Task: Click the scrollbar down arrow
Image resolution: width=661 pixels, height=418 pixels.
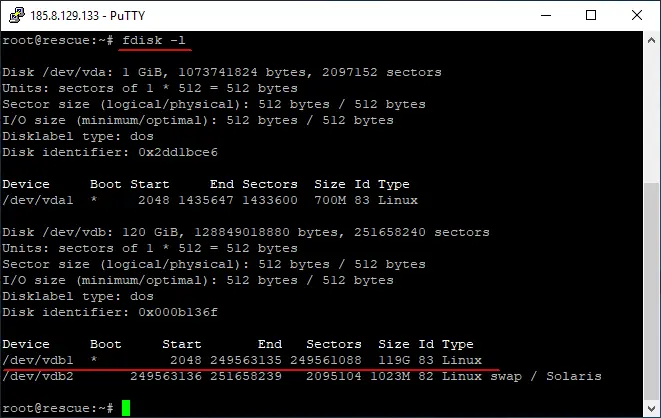Action: pyautogui.click(x=651, y=408)
